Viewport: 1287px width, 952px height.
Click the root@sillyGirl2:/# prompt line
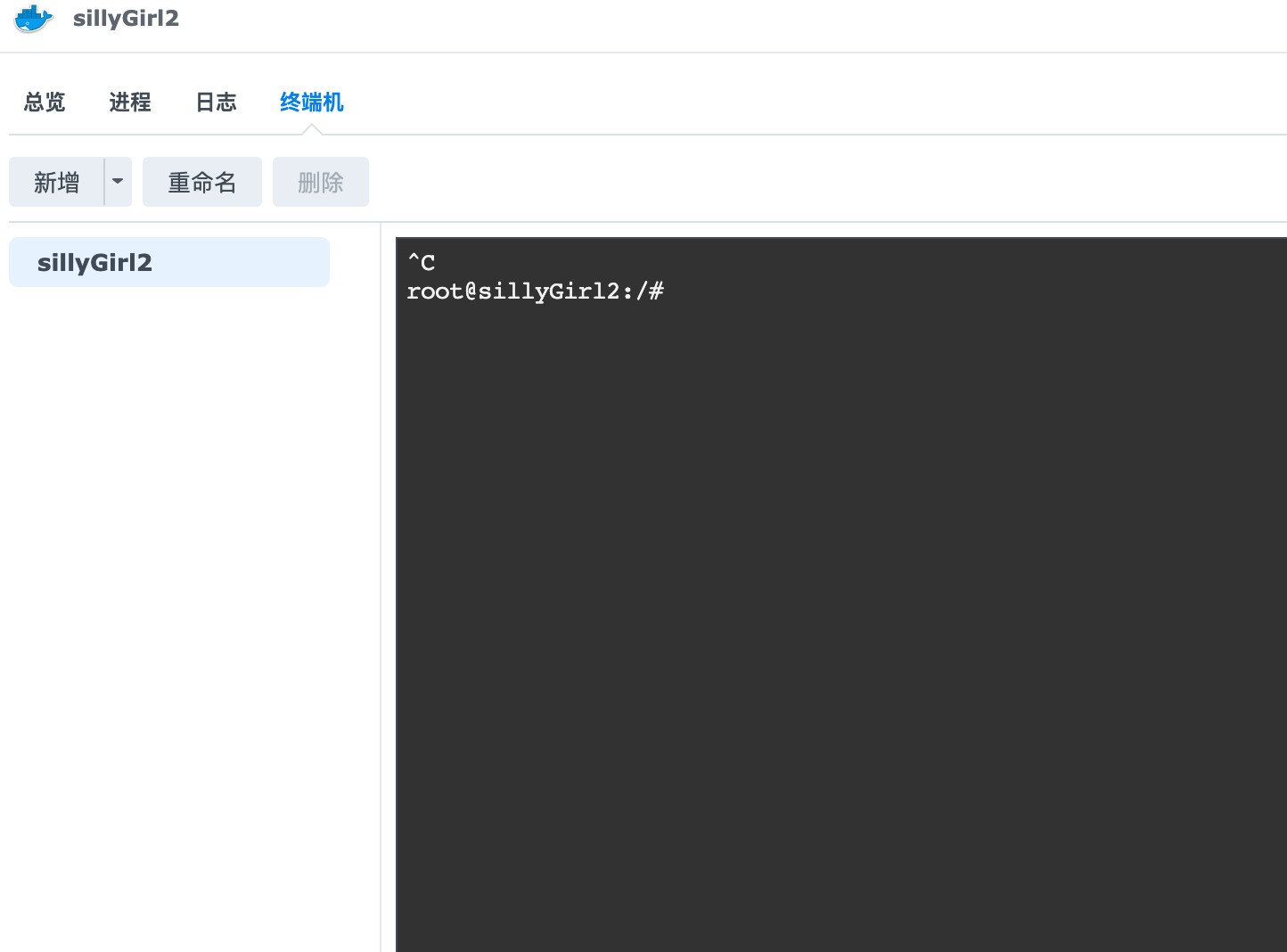536,291
